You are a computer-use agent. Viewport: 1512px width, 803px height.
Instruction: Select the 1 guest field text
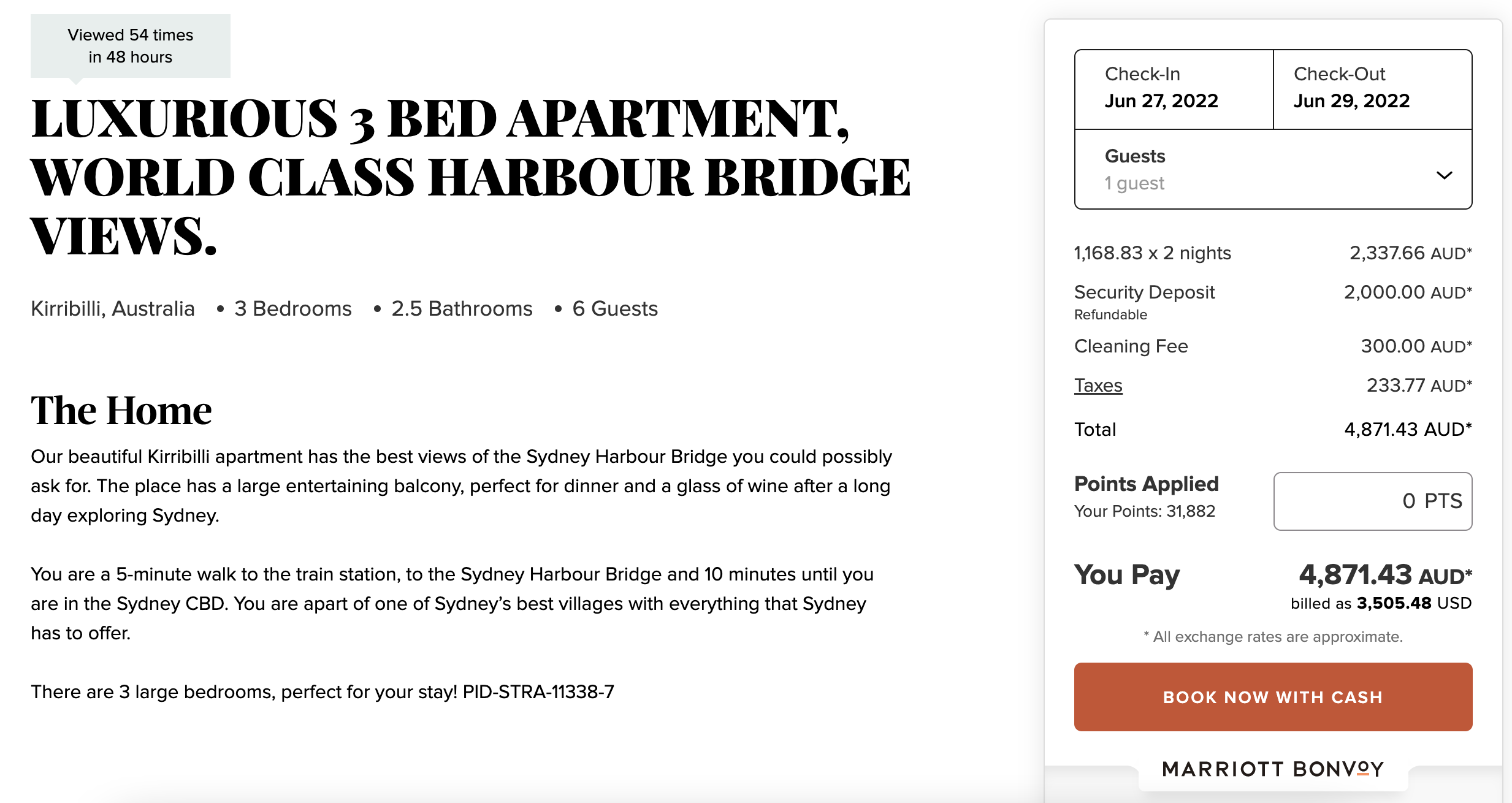[1134, 183]
